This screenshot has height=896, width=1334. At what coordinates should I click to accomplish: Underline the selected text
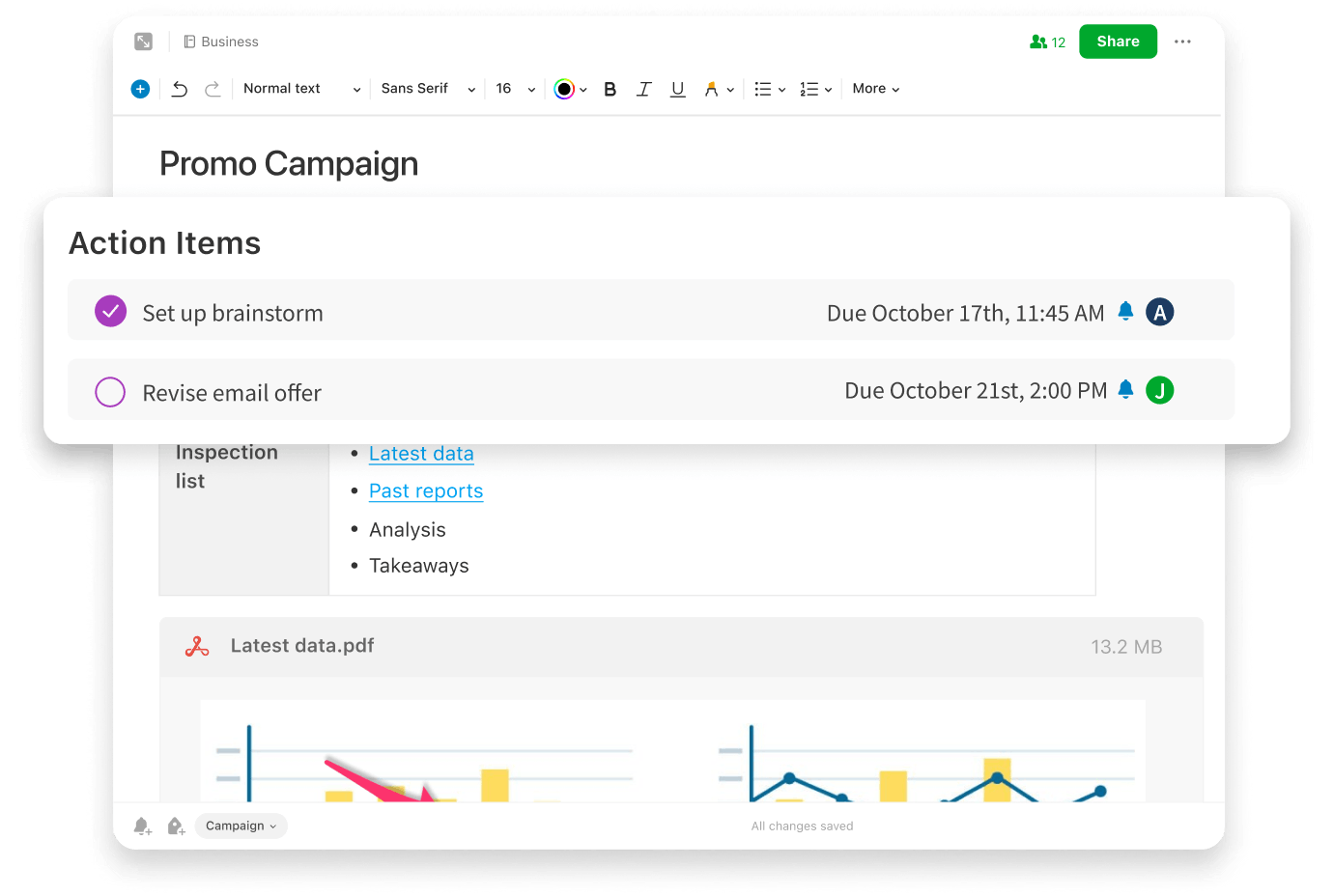(677, 89)
